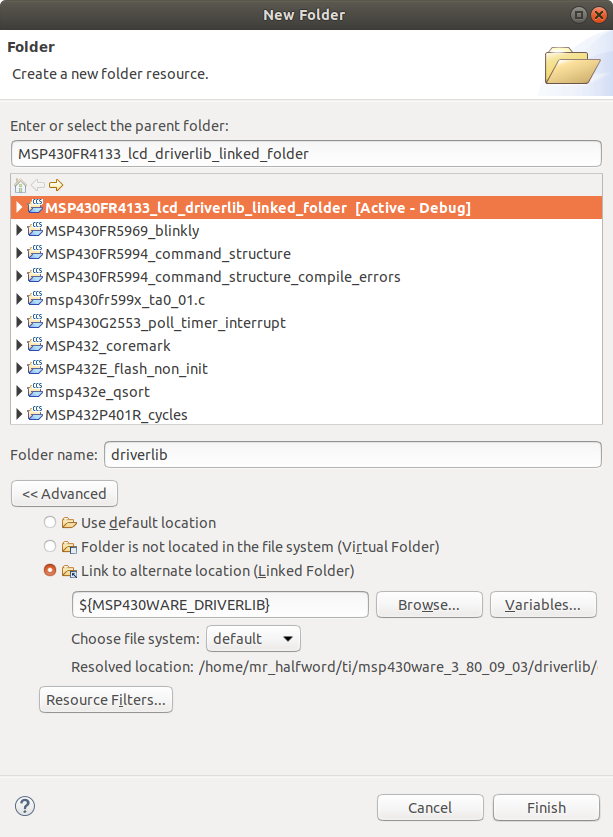Image resolution: width=613 pixels, height=837 pixels.
Task: Click the MSP432_coremark project icon
Action: pos(35,346)
